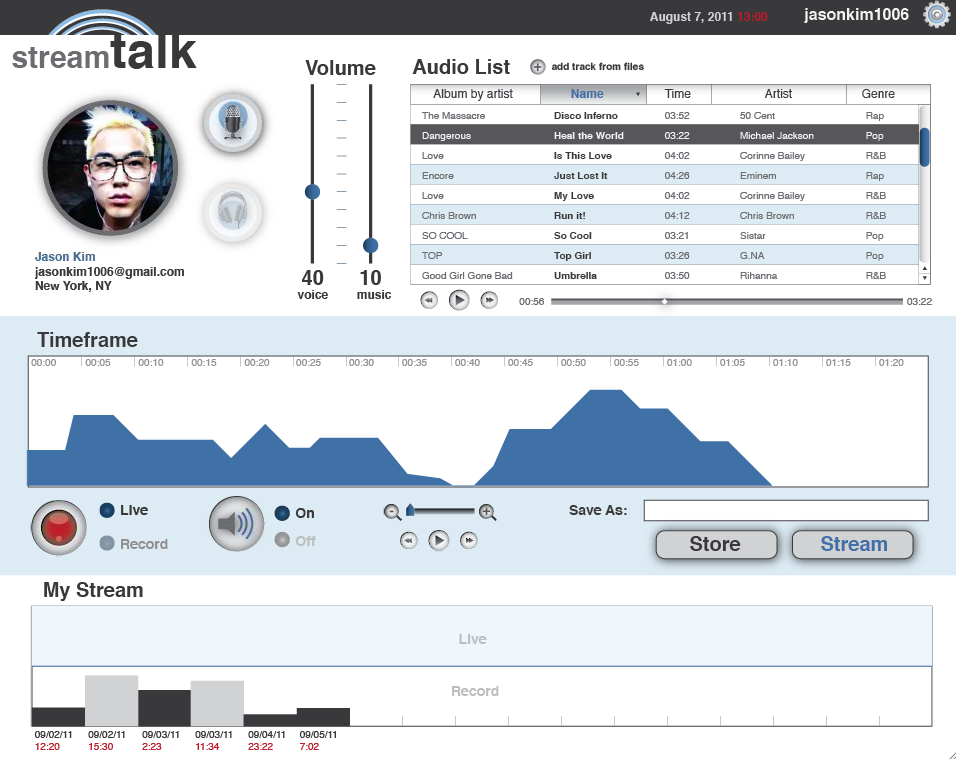This screenshot has width=956, height=759.
Task: Fast-forward the timeframe playback
Action: 468,540
